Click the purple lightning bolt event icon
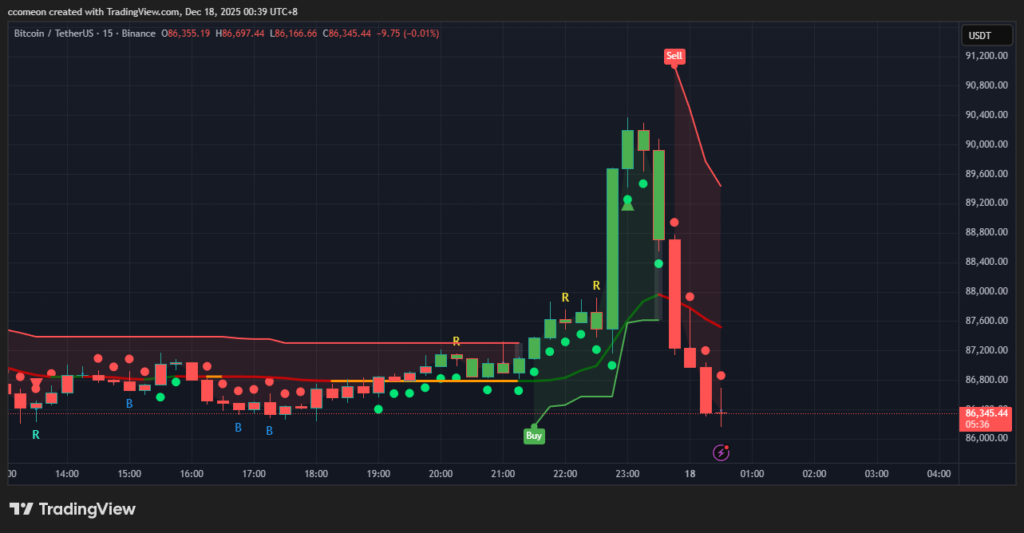The image size is (1024, 533). coord(722,453)
